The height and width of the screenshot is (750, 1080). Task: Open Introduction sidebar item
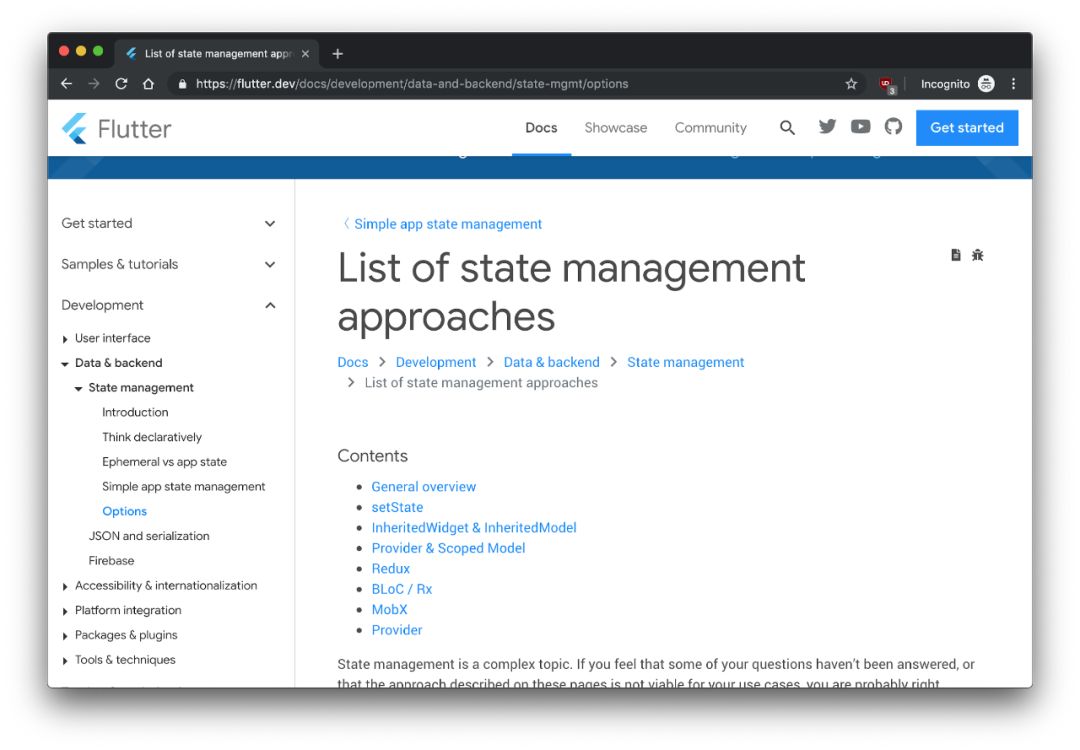click(135, 412)
